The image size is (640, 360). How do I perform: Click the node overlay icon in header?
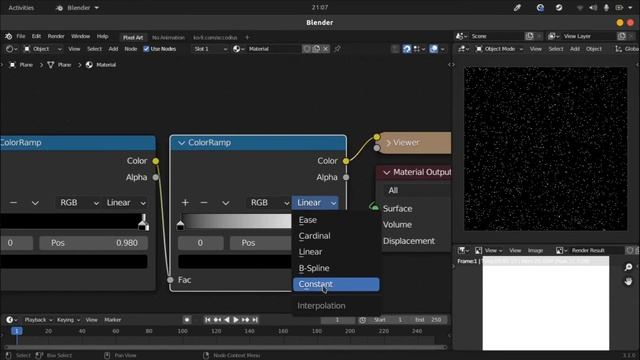(x=433, y=49)
